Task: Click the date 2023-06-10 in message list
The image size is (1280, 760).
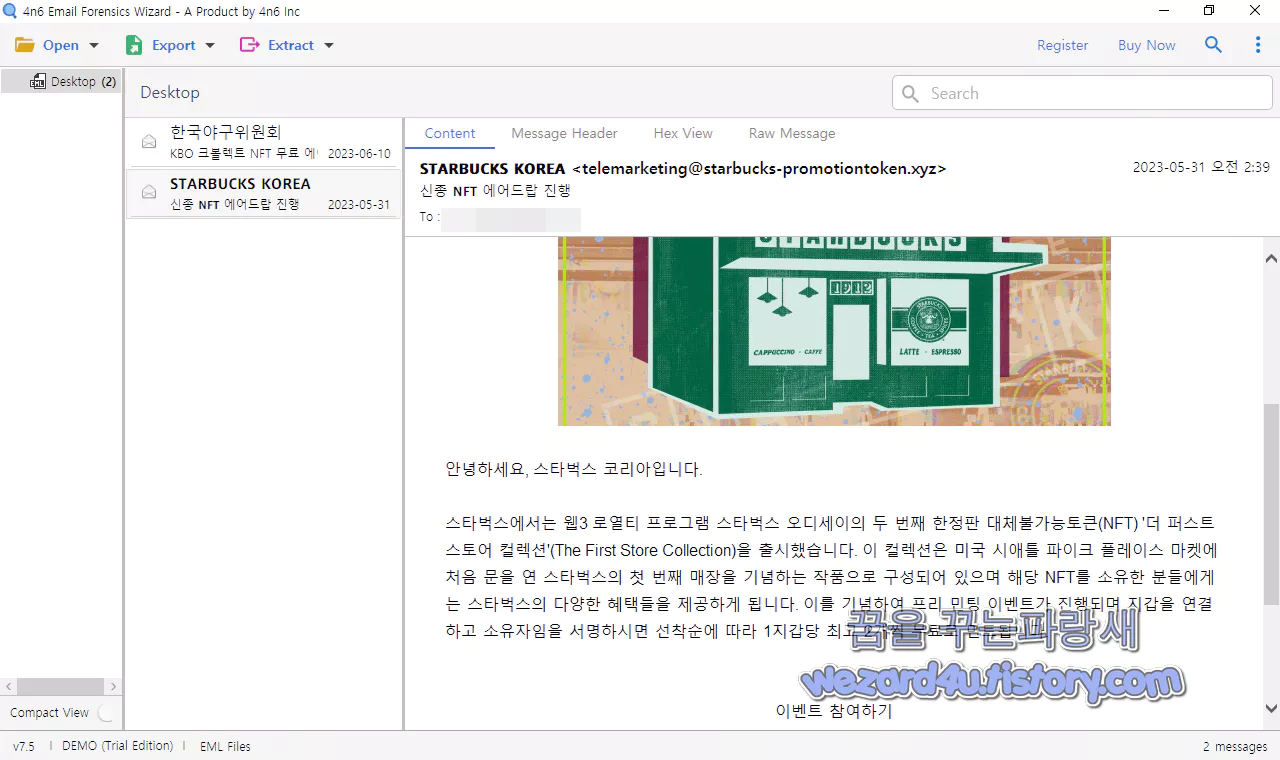Action: click(x=359, y=154)
